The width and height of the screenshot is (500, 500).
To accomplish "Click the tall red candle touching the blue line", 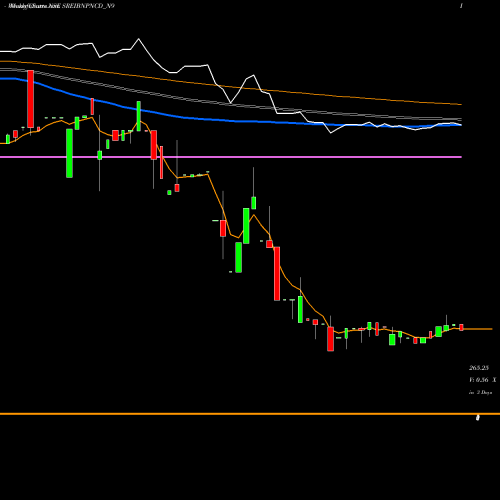I will [x=30, y=99].
